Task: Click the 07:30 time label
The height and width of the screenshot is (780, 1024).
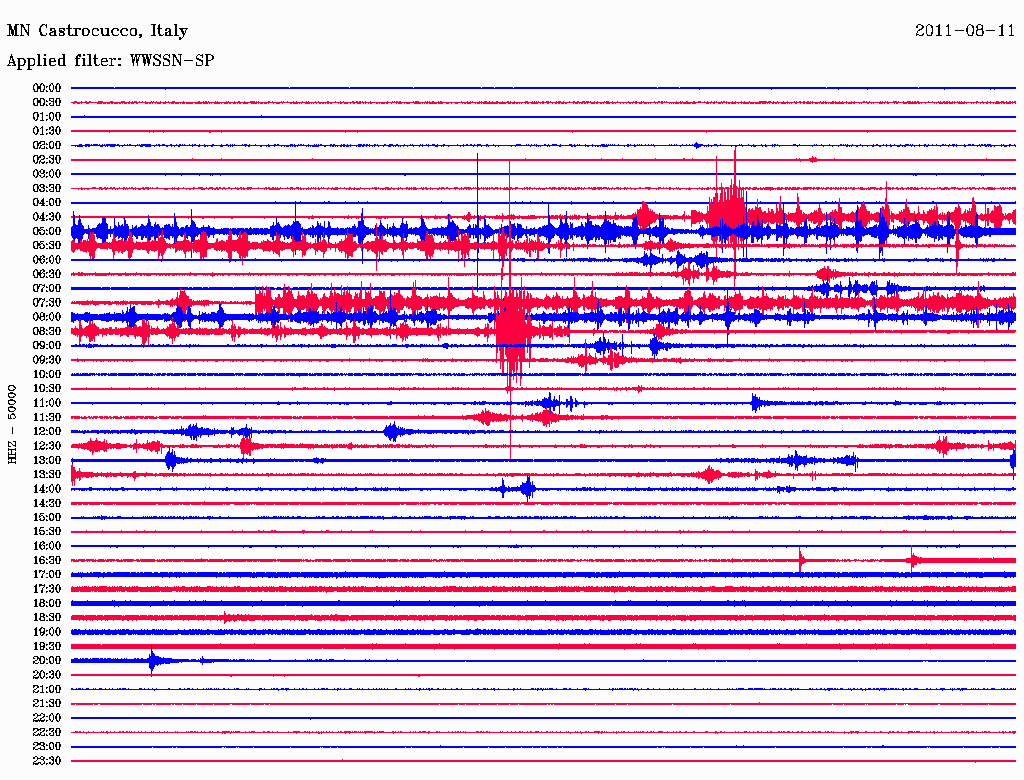Action: coord(47,302)
